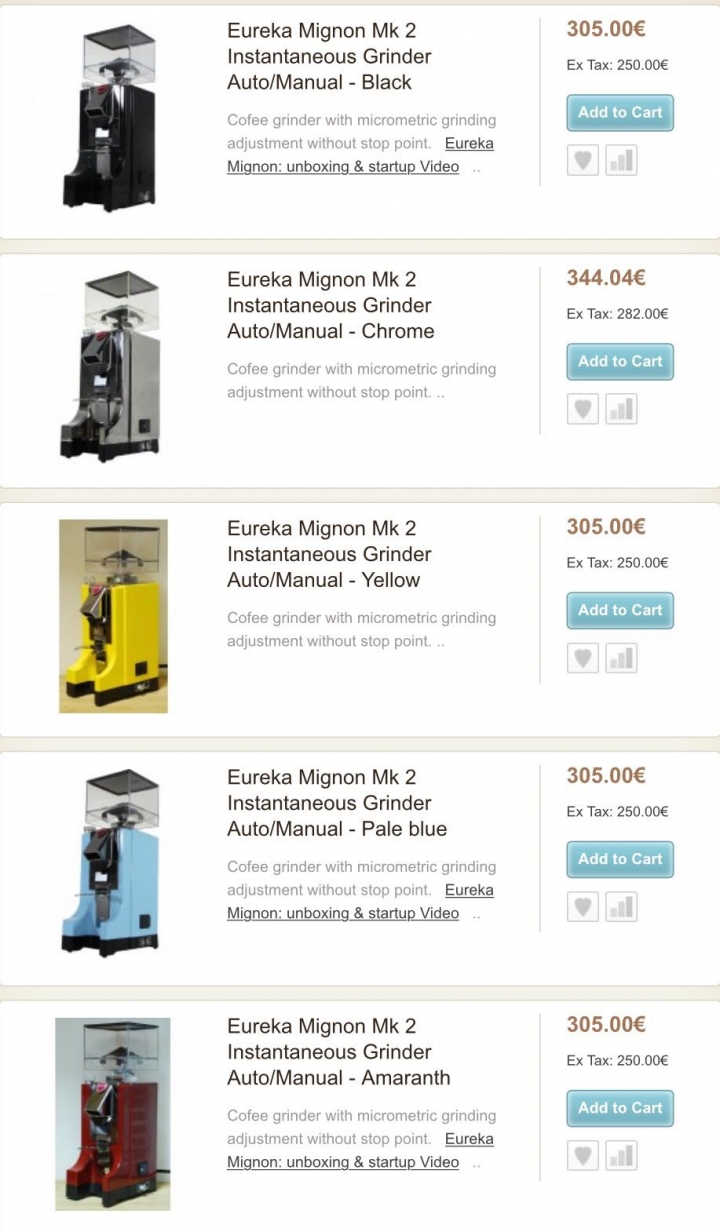This screenshot has height=1232, width=720.
Task: Add the Pale blue Eureka Mignon to cart
Action: pyautogui.click(x=620, y=860)
